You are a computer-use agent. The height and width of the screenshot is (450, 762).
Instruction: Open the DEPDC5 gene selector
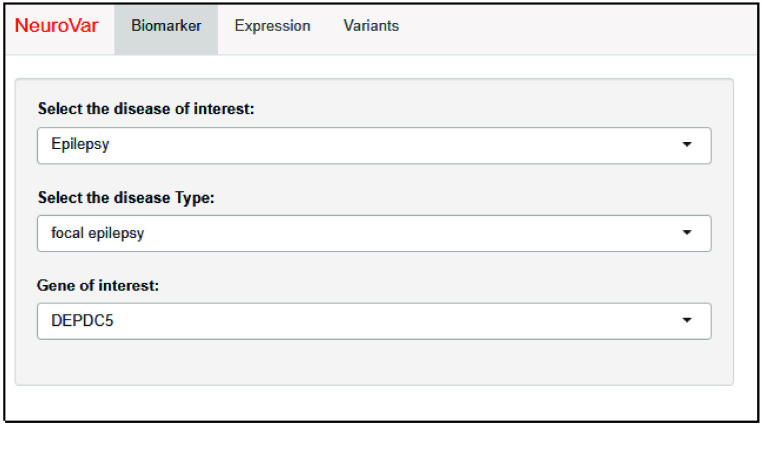[x=374, y=321]
